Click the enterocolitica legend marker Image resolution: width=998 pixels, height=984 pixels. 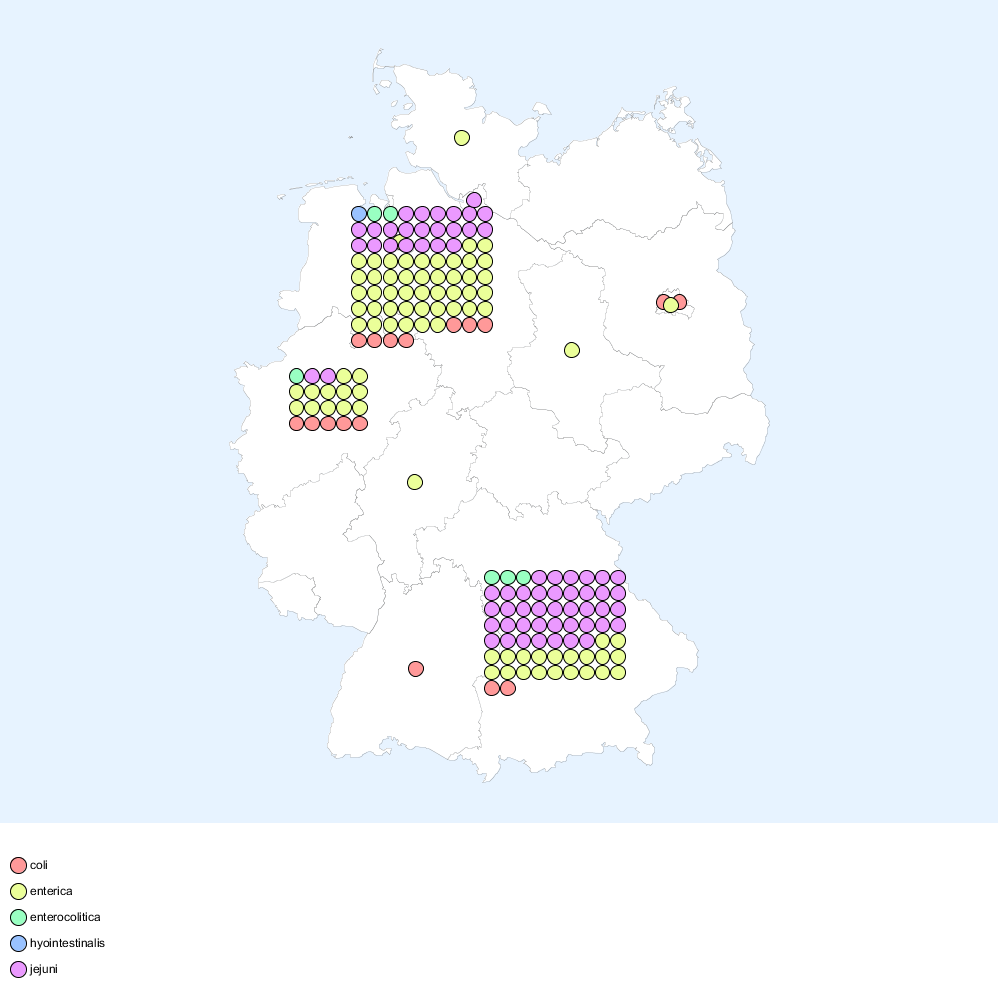18,918
